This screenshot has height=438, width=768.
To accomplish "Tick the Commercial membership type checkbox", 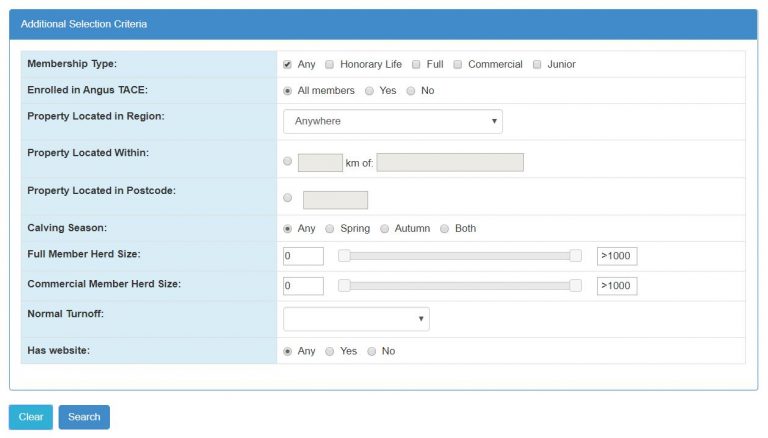I will [x=458, y=64].
